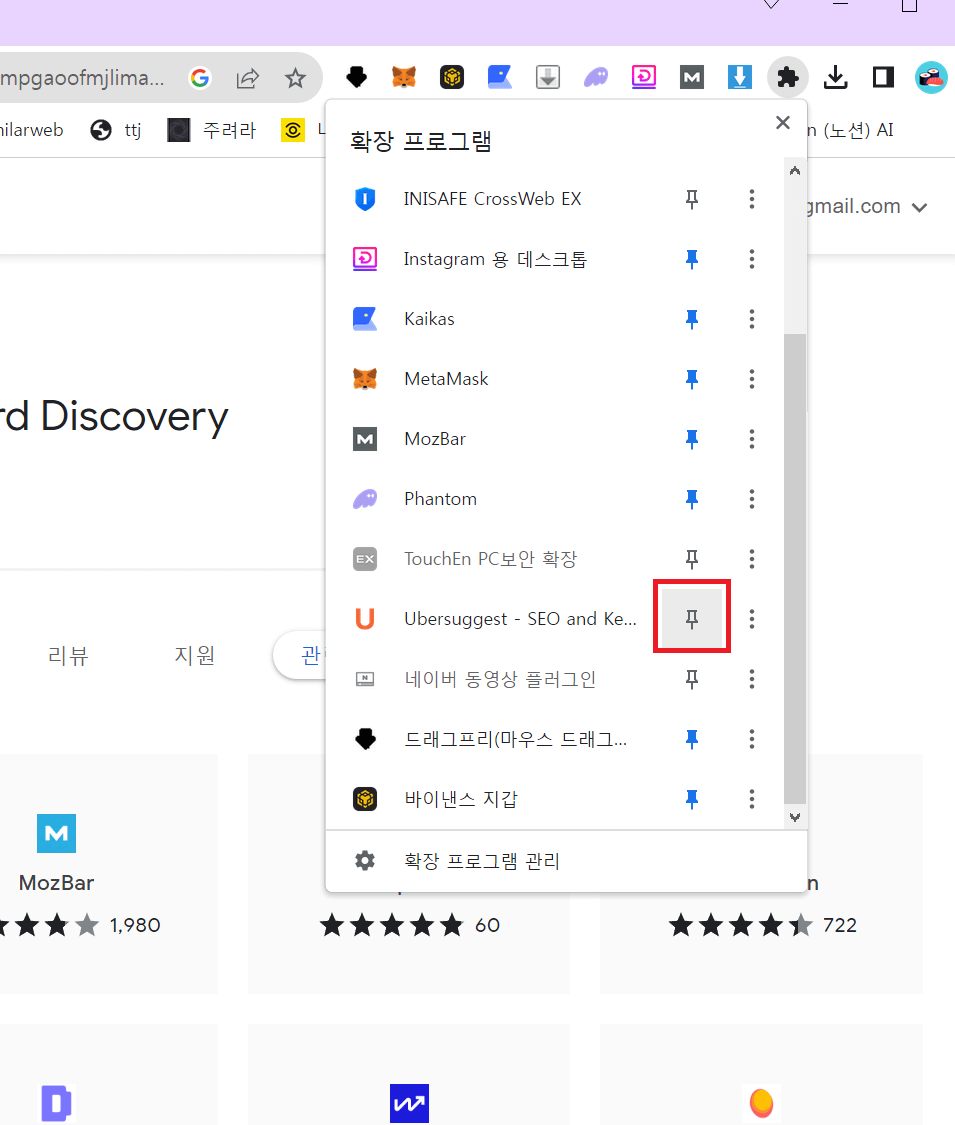955x1125 pixels.
Task: Open the 주려라 bookmark
Action: [212, 130]
